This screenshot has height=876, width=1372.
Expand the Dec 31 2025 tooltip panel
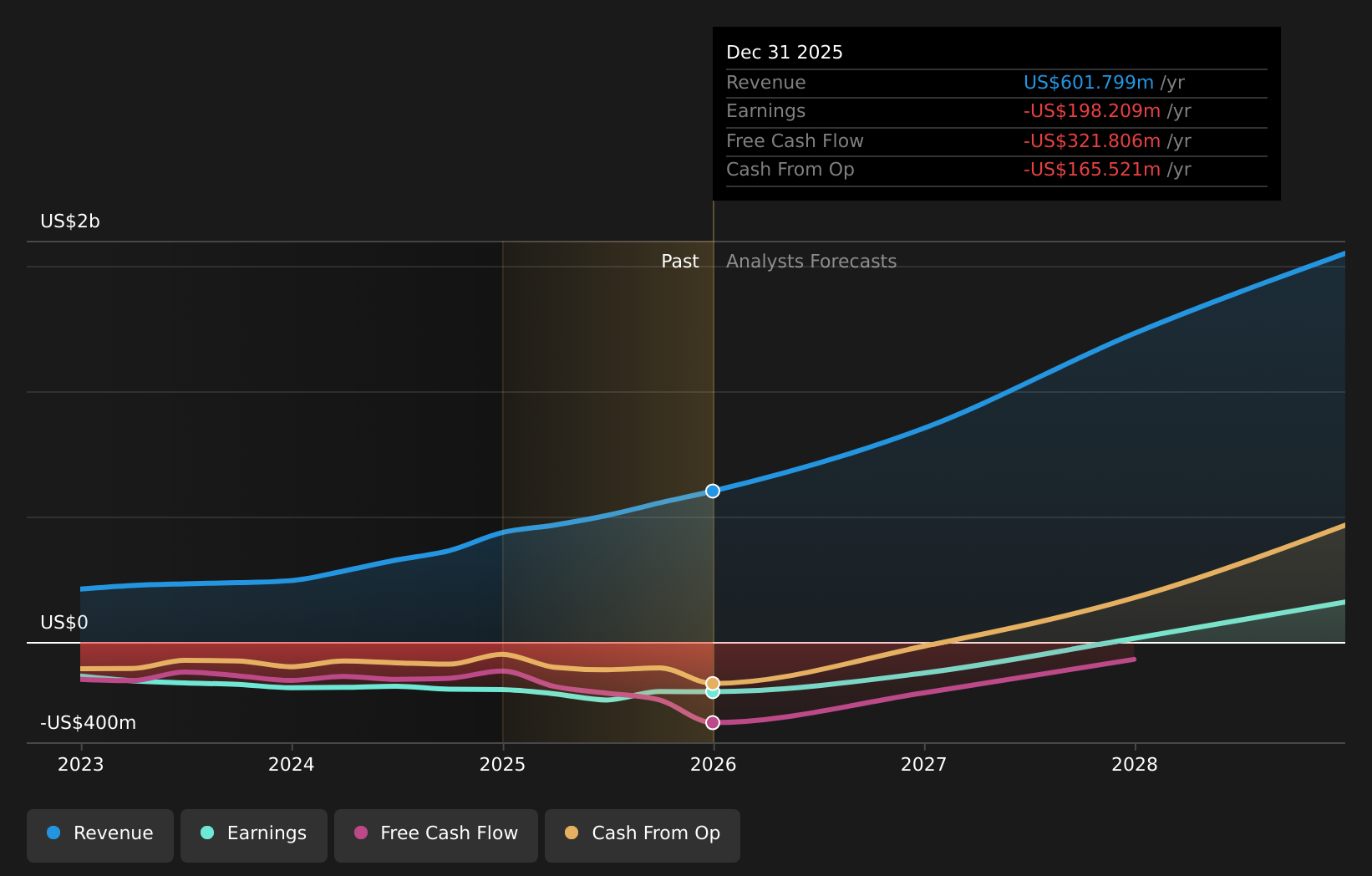click(x=996, y=113)
